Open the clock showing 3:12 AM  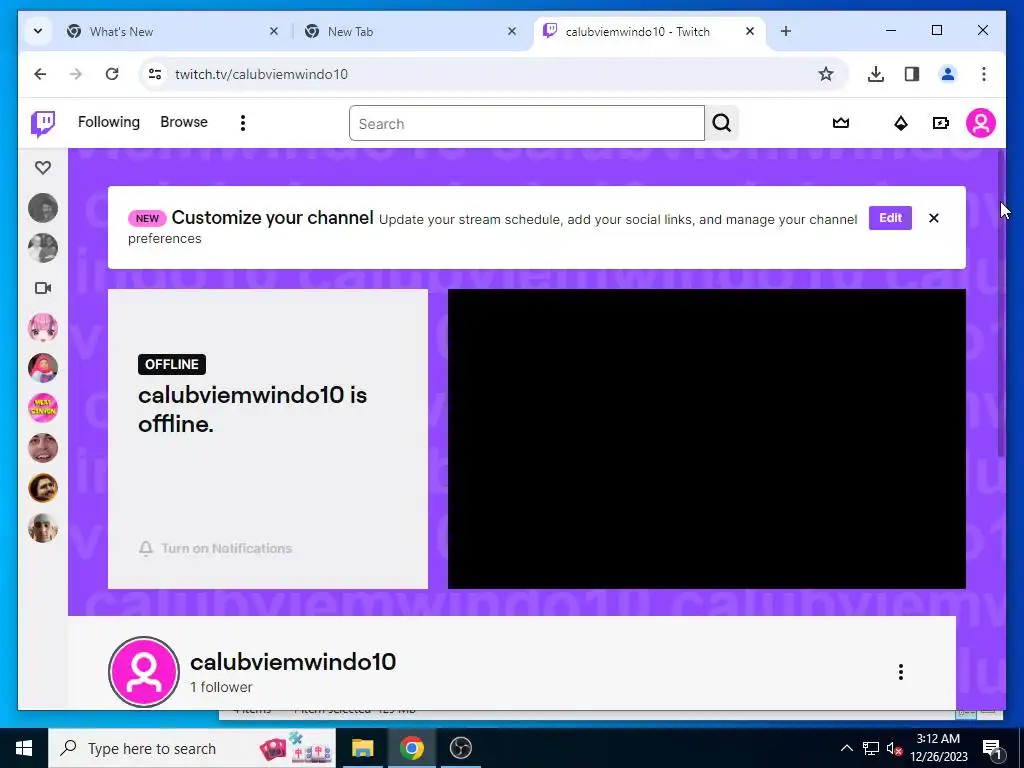click(938, 748)
